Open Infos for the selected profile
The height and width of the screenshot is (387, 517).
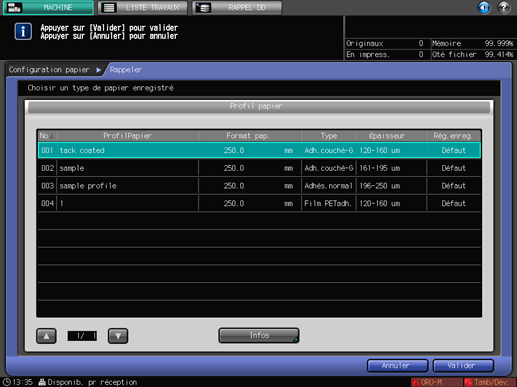click(x=259, y=335)
